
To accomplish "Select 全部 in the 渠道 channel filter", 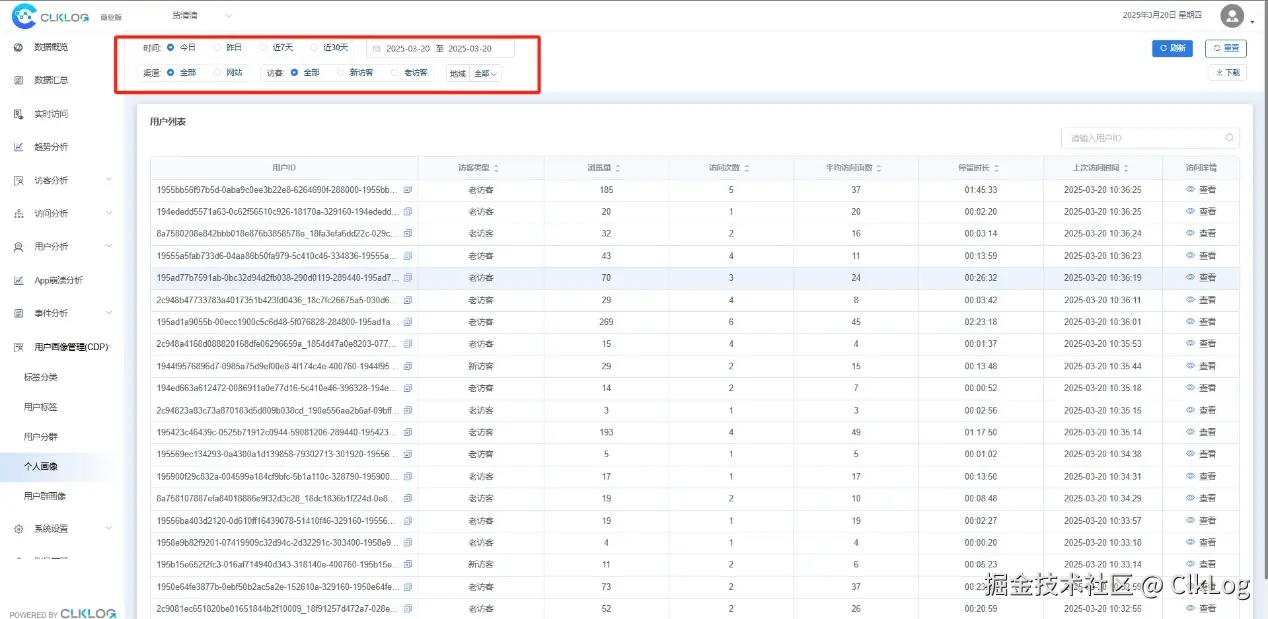I will pyautogui.click(x=170, y=72).
